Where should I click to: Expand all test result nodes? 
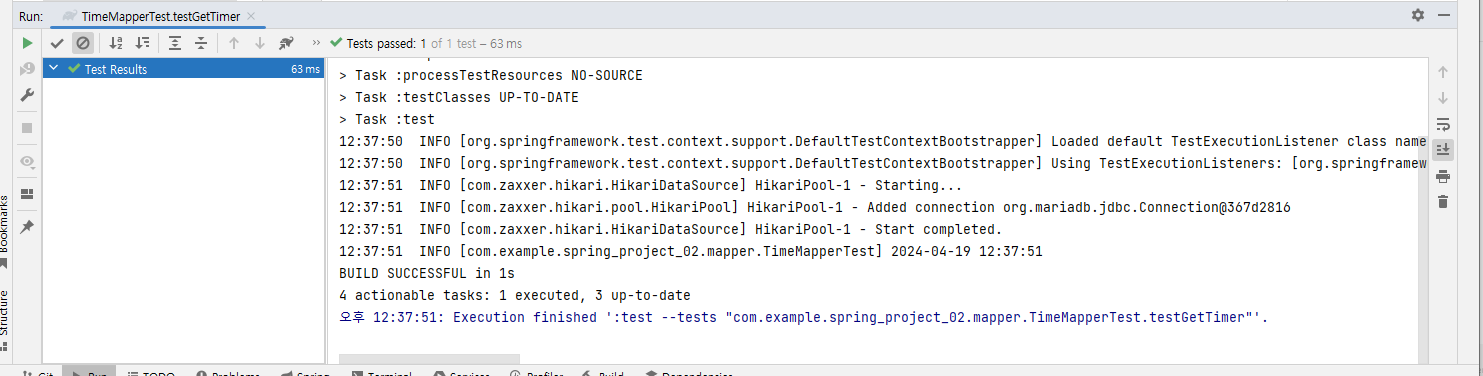pyautogui.click(x=175, y=43)
